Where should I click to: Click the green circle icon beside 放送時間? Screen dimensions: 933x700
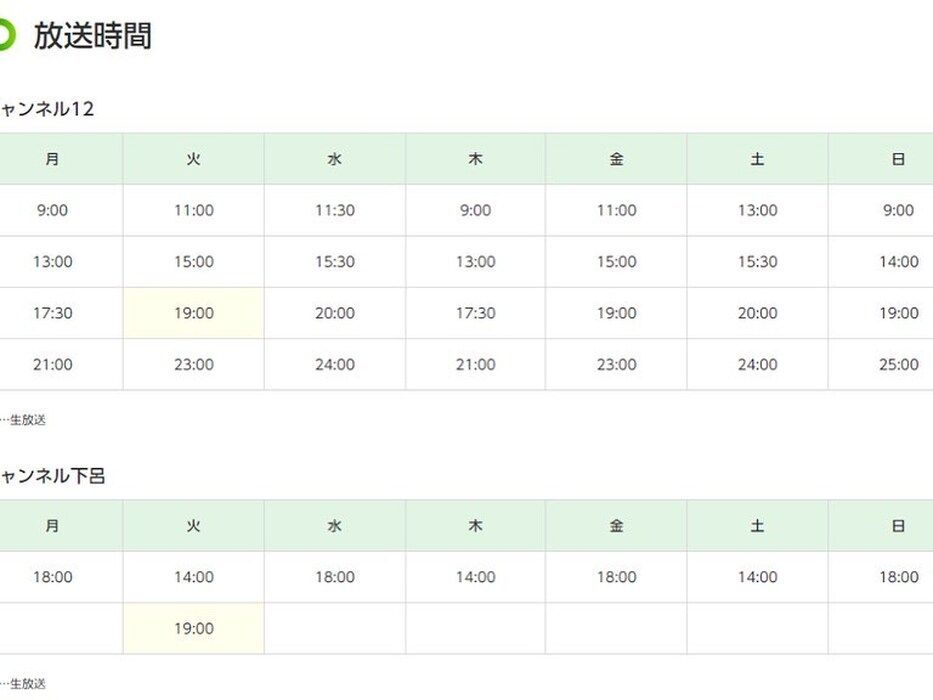click(5, 35)
